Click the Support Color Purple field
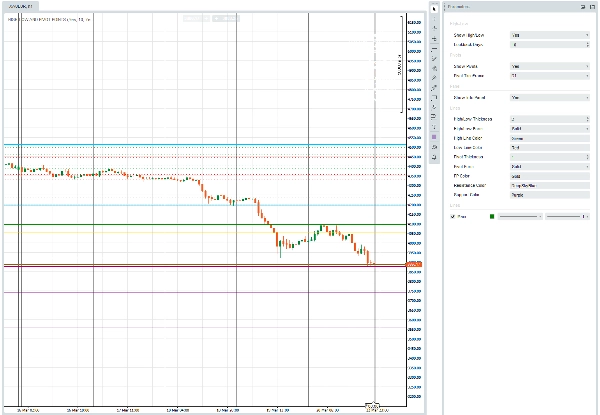Image resolution: width=600 pixels, height=415 pixels. [x=549, y=195]
